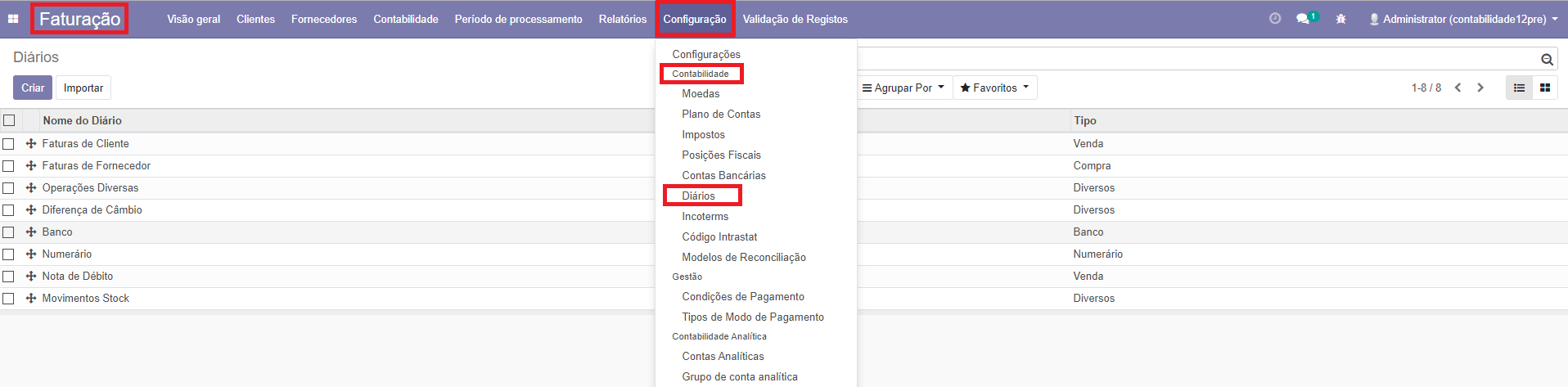Click the Importar button

[83, 88]
